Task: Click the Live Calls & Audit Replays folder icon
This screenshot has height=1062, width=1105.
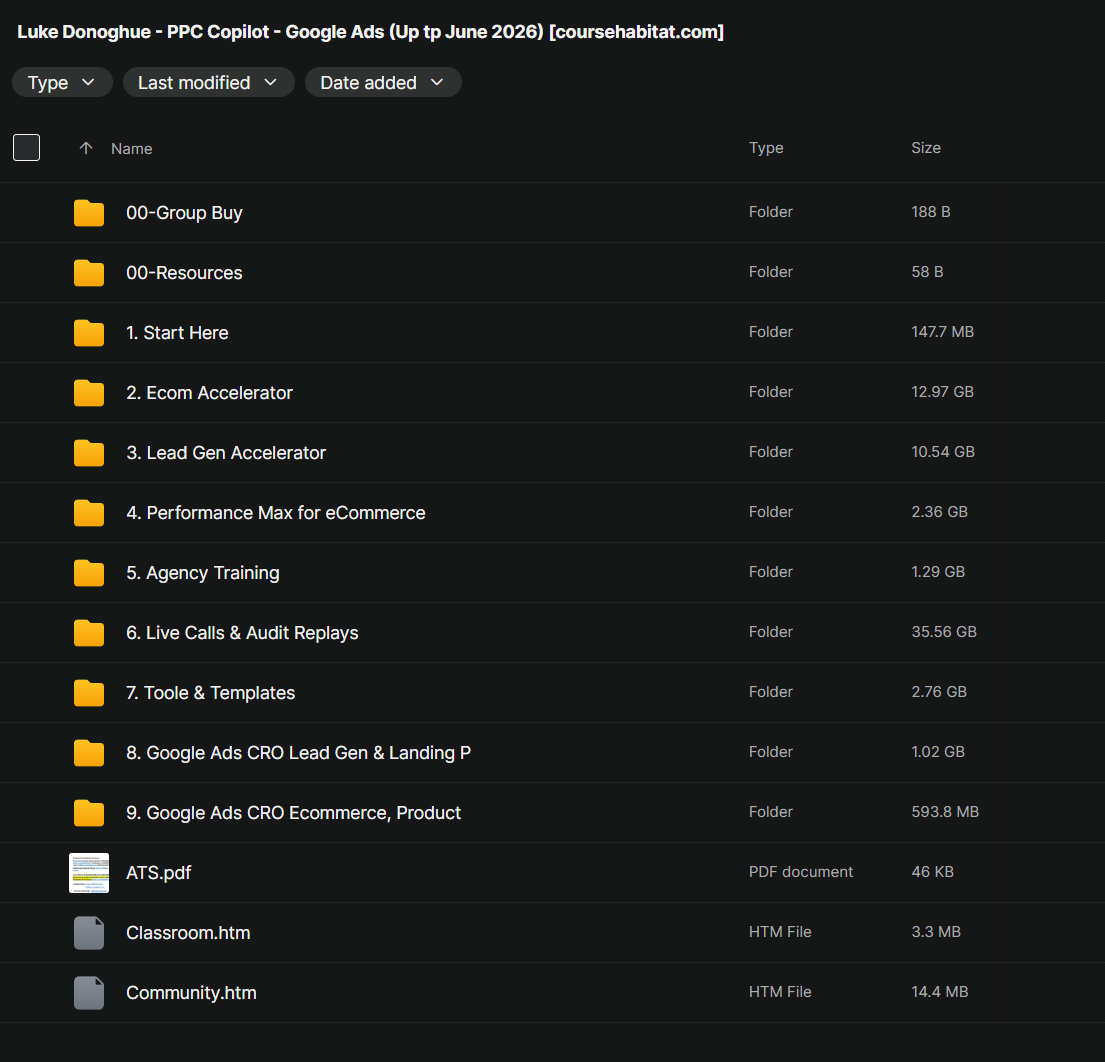Action: click(x=89, y=632)
